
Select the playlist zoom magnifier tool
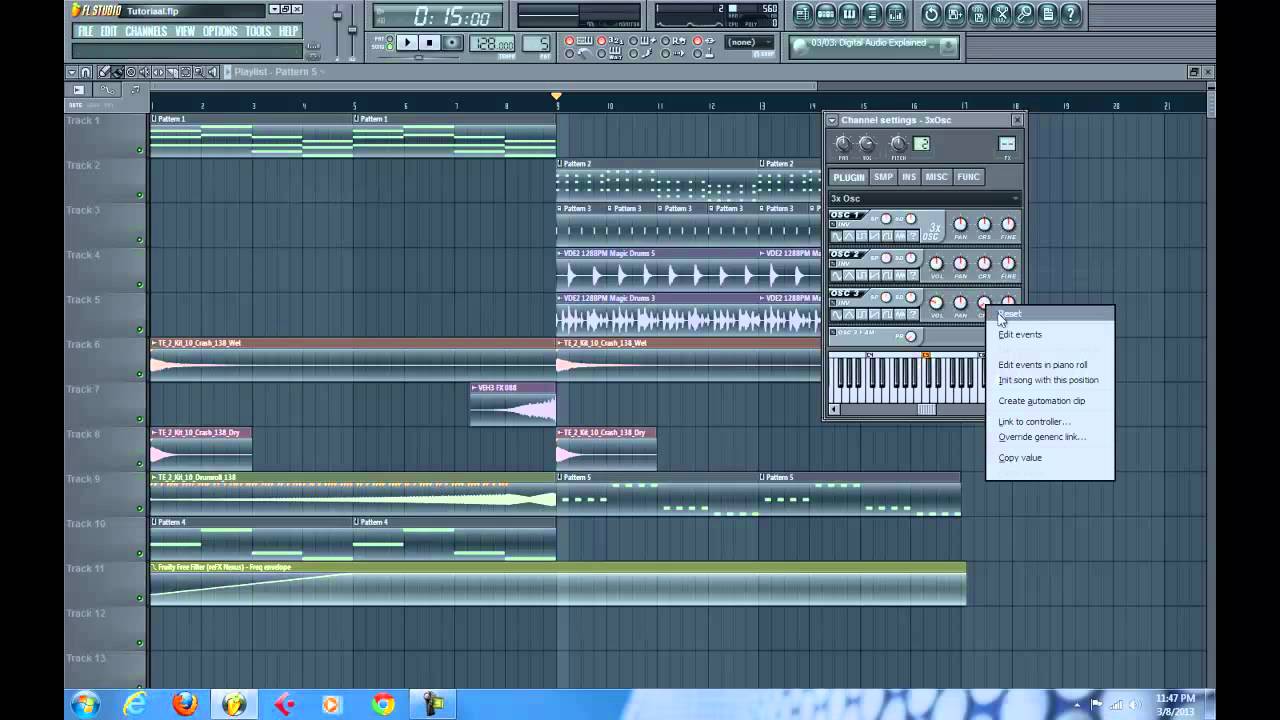click(x=199, y=72)
